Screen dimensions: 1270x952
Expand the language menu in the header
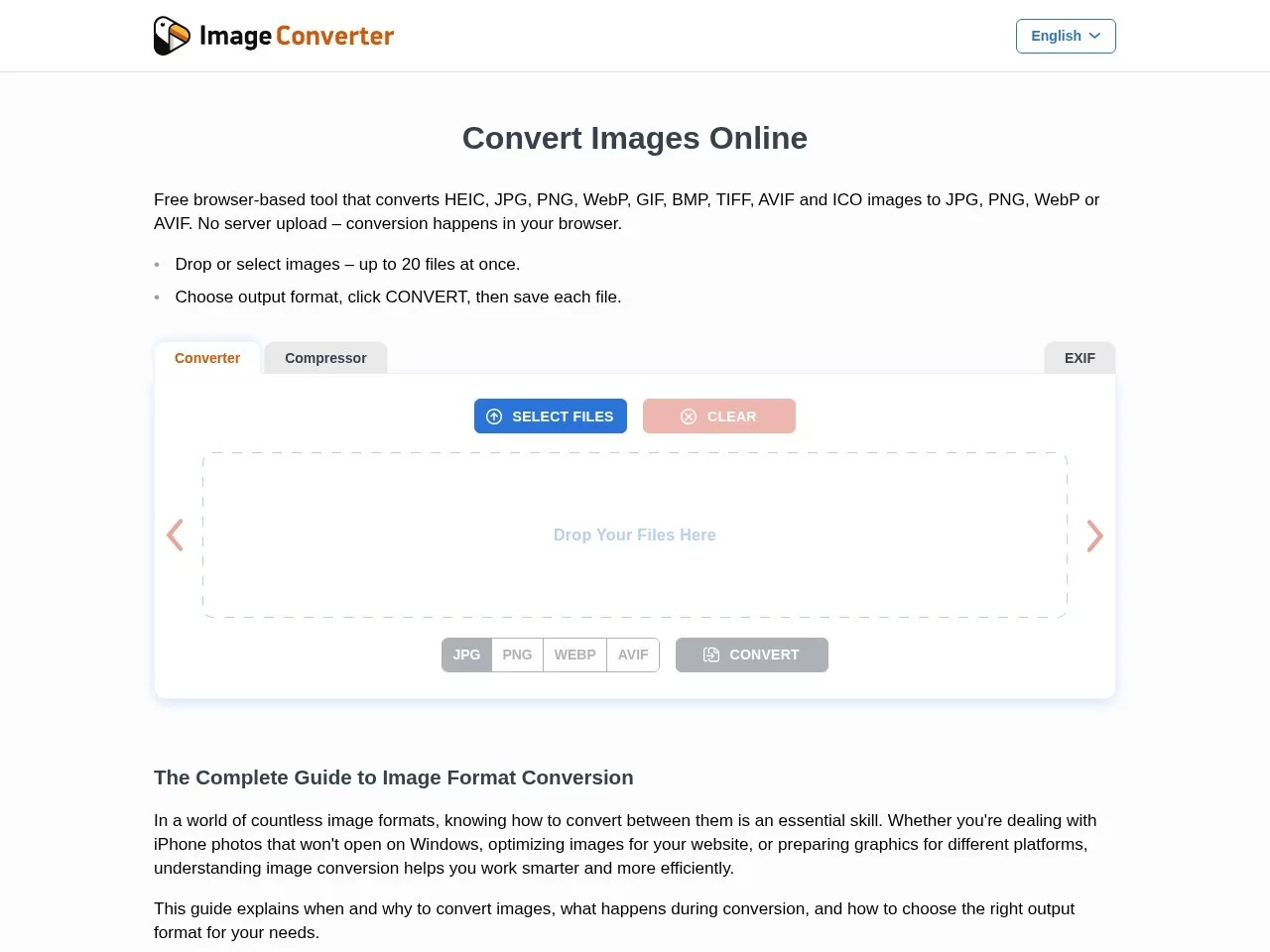[x=1066, y=36]
